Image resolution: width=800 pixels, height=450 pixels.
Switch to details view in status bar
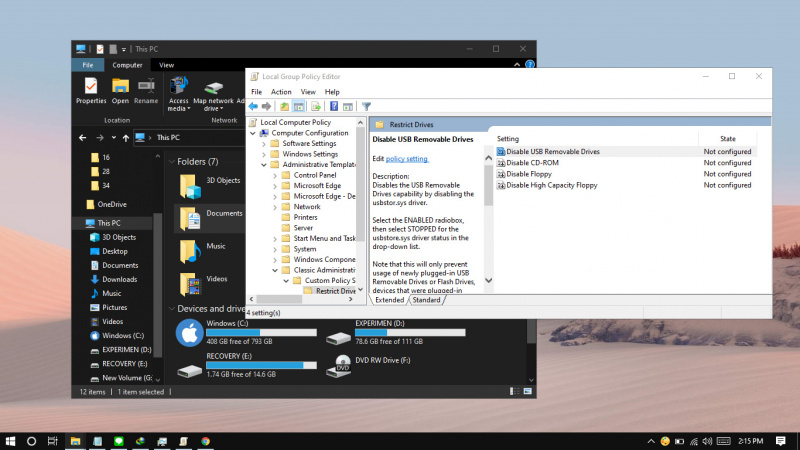[514, 391]
